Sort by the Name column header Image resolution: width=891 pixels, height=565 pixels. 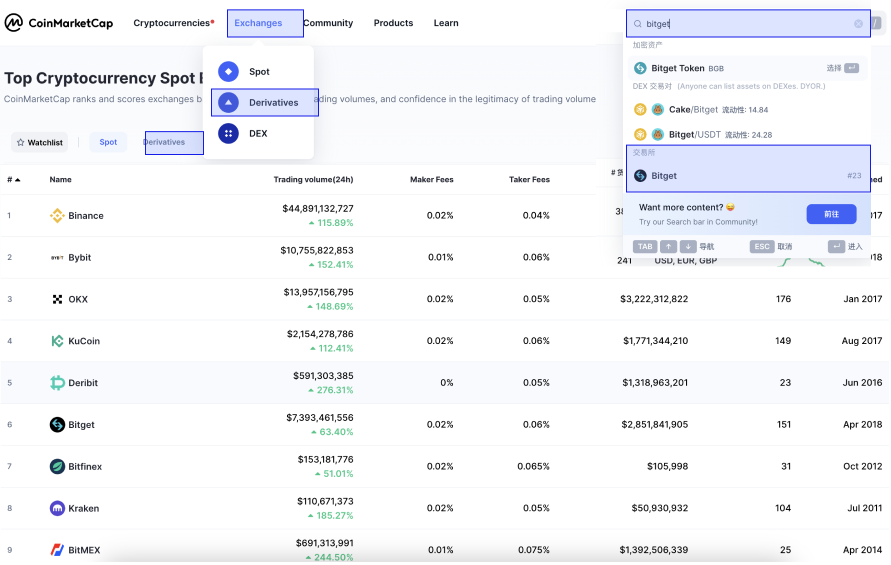point(60,180)
